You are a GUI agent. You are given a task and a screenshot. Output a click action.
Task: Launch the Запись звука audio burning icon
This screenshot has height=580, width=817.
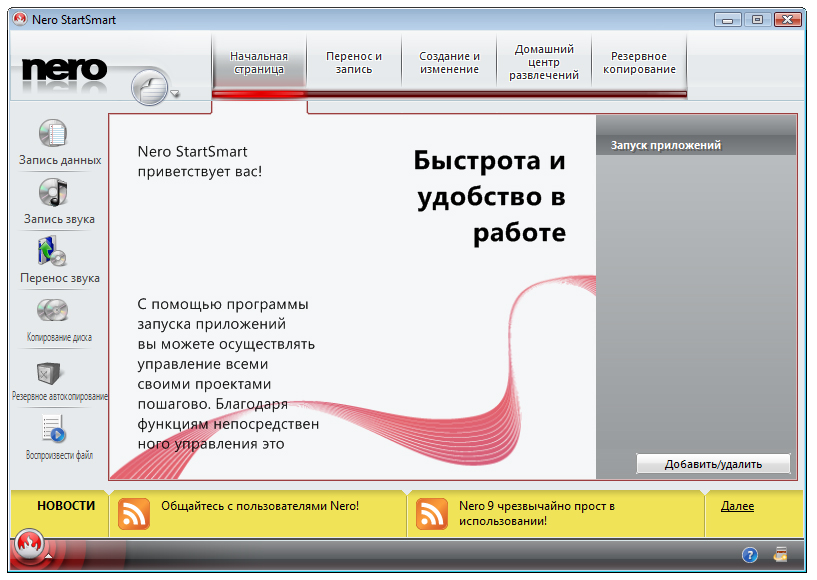pyautogui.click(x=53, y=192)
